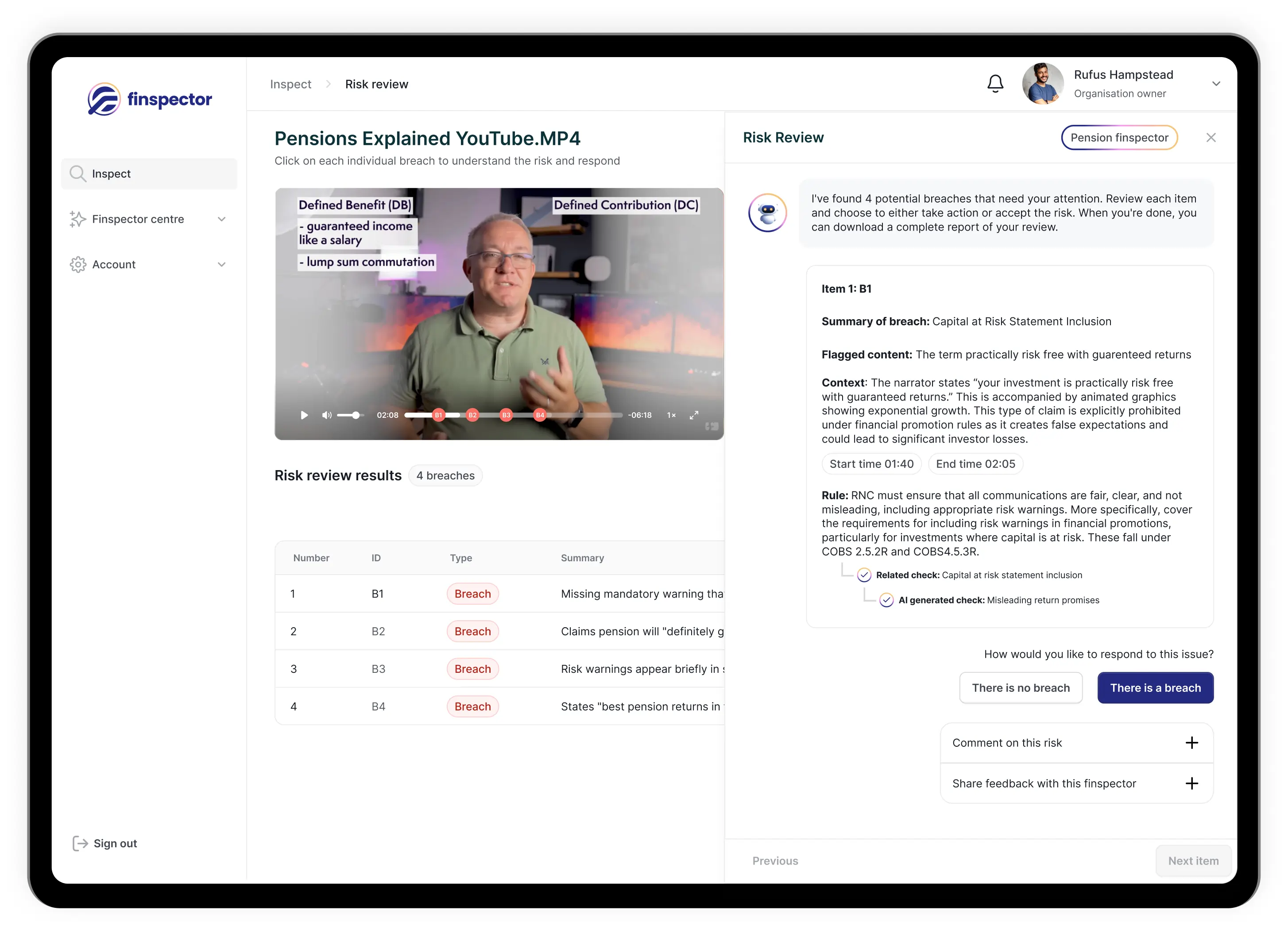Toggle the Capital at risk related check
Viewport: 1288px width, 930px height.
click(864, 575)
